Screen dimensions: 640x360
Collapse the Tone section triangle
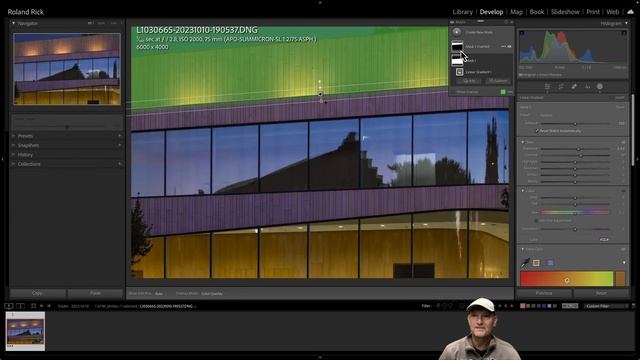[523, 142]
